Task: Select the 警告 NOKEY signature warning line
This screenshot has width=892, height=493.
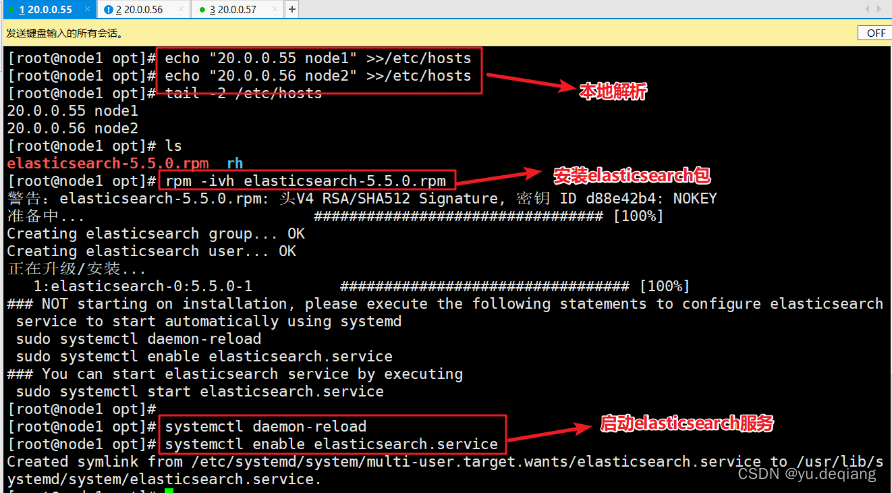Action: (362, 199)
